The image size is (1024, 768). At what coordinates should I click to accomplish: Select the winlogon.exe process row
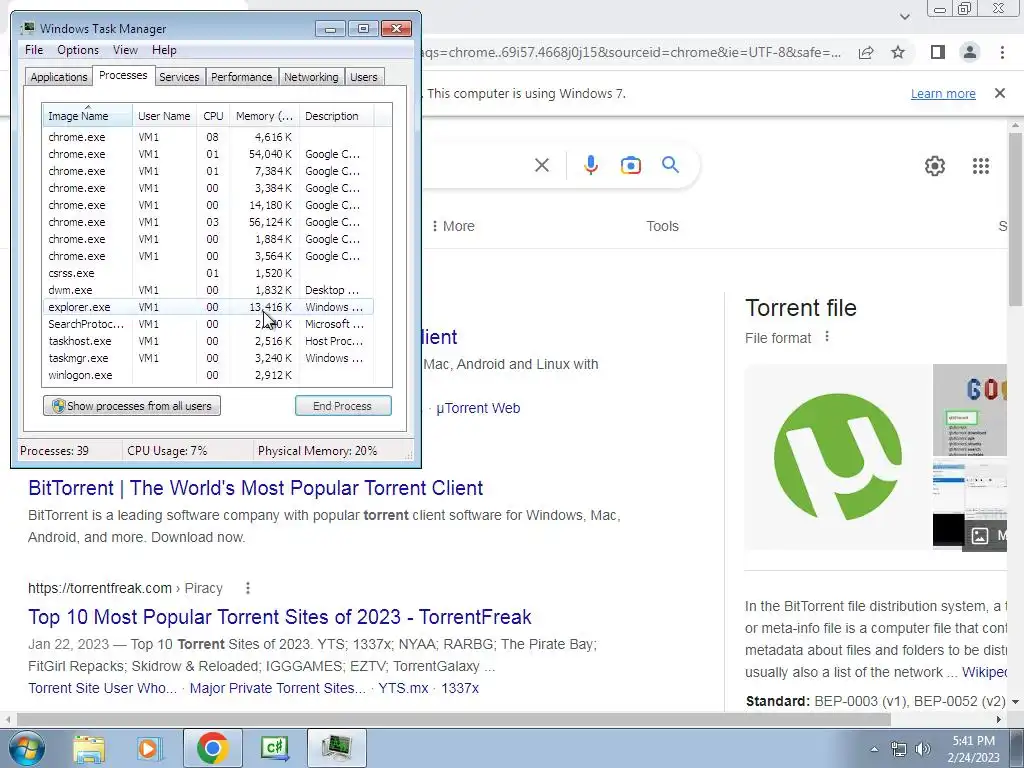coord(208,375)
